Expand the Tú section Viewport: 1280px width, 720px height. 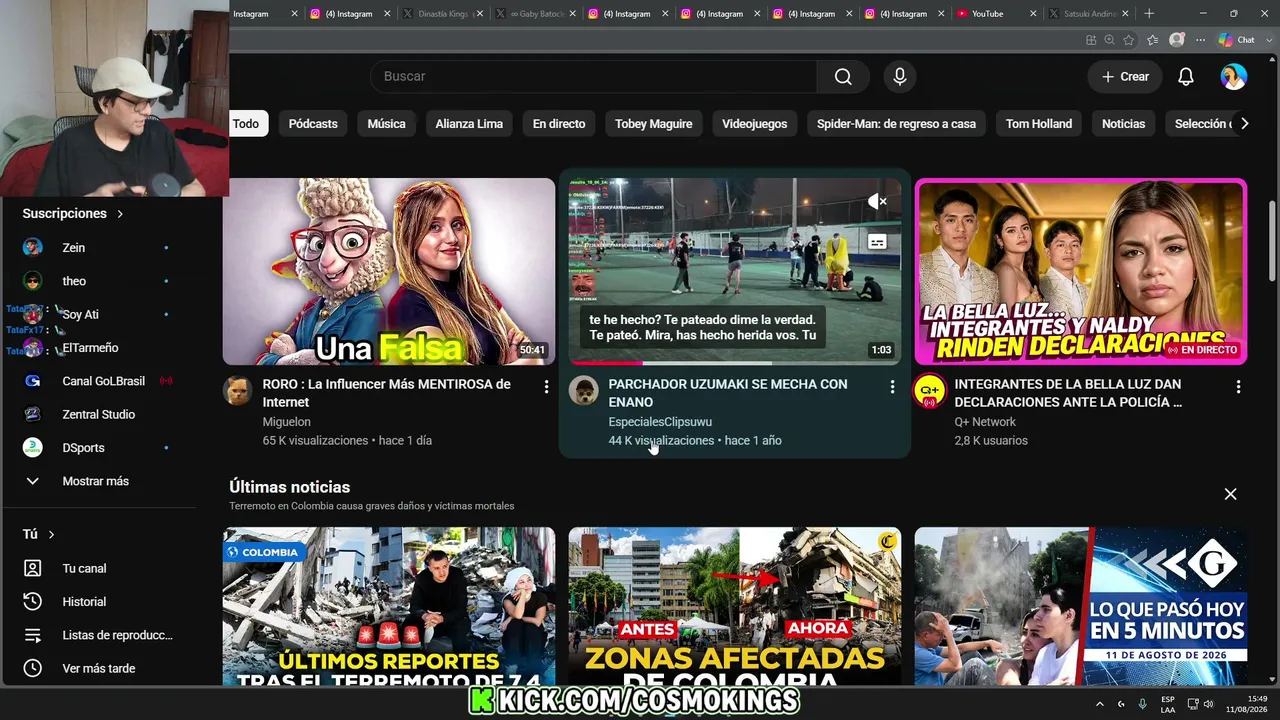pyautogui.click(x=38, y=535)
